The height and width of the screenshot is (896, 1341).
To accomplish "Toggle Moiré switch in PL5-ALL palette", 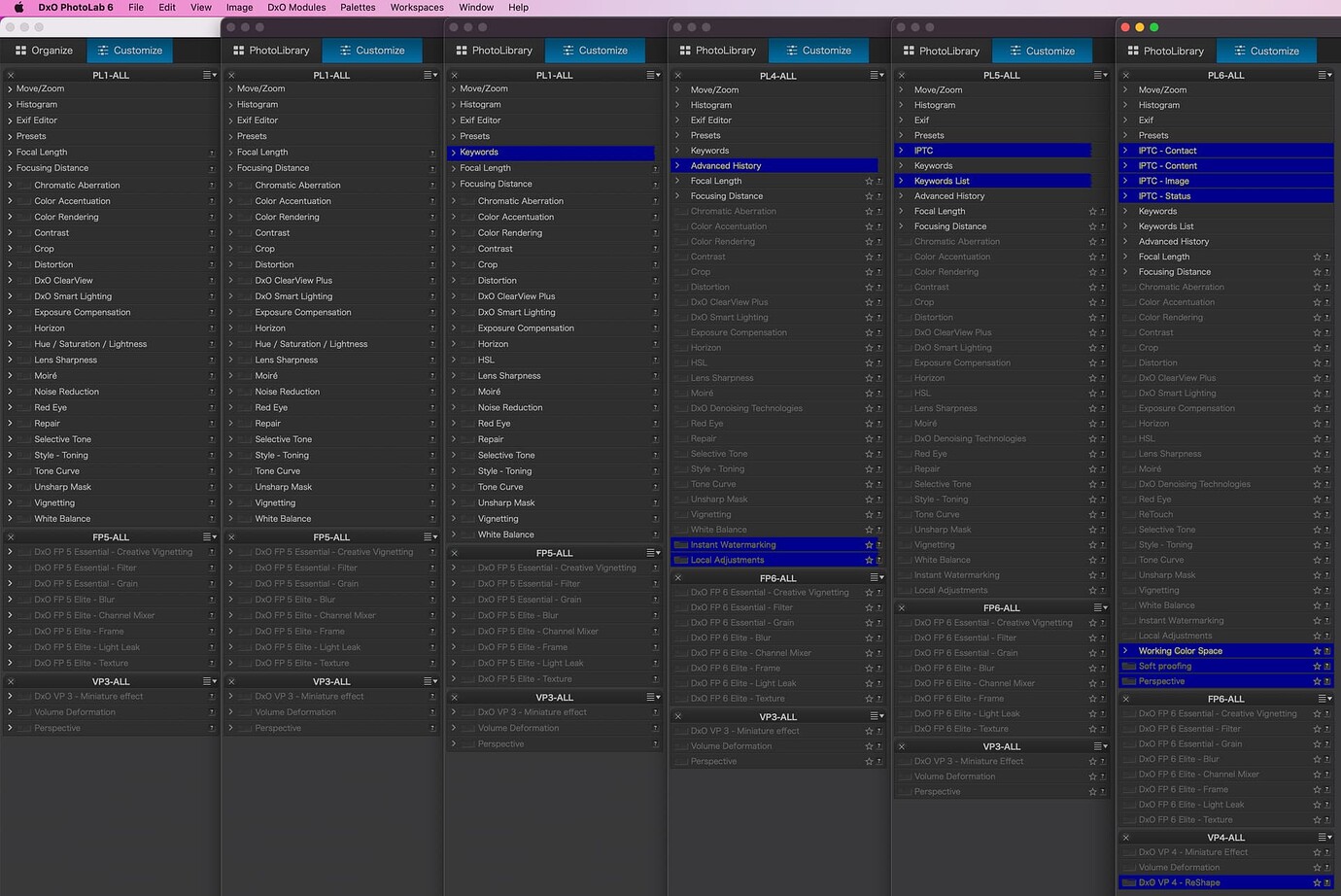I will pos(904,424).
